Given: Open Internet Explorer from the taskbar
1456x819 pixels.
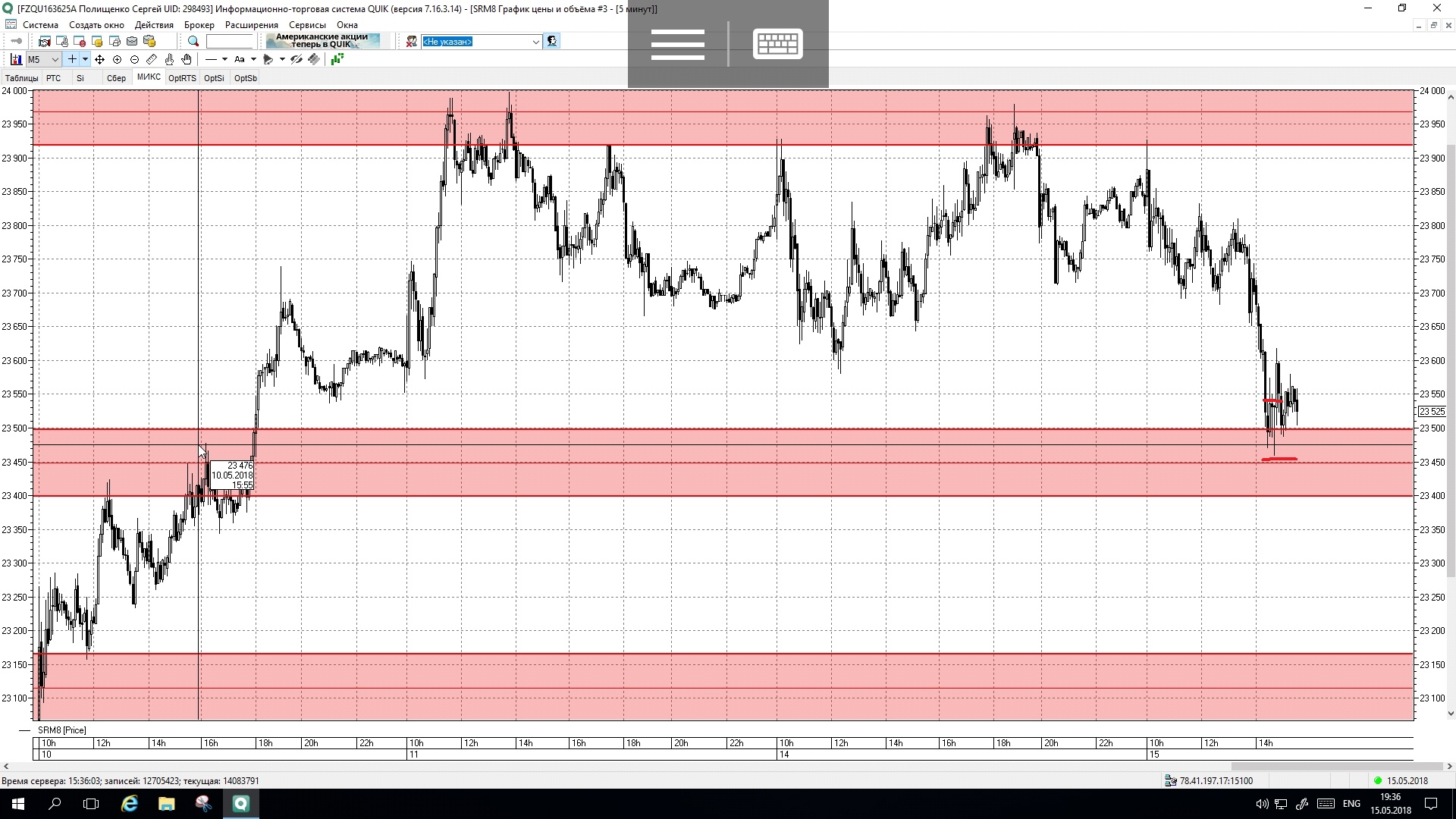Looking at the screenshot, I should tap(130, 804).
